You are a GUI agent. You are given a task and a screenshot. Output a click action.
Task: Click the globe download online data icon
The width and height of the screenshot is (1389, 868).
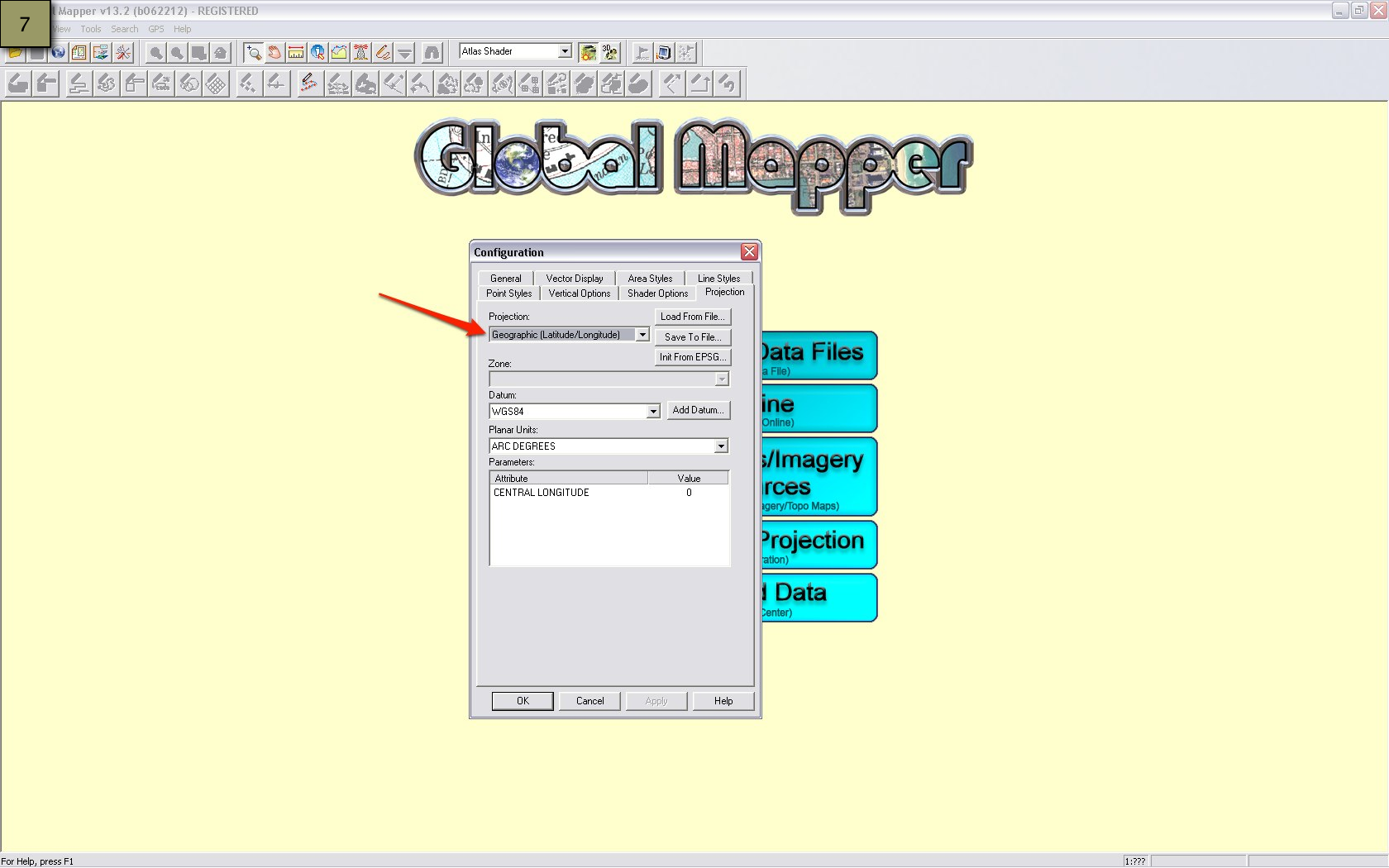click(x=58, y=52)
